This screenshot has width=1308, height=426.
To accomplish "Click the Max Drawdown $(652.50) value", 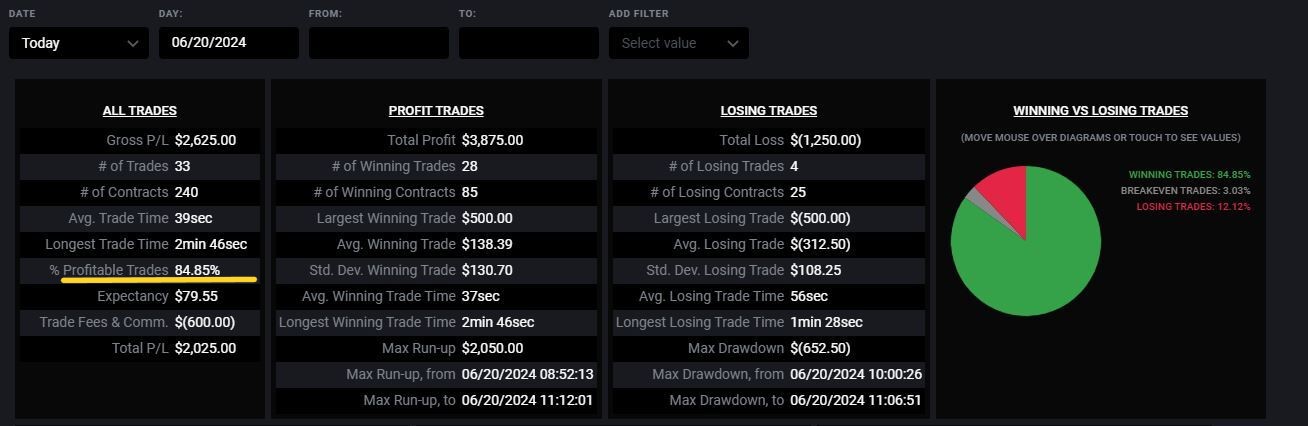I will click(x=820, y=348).
